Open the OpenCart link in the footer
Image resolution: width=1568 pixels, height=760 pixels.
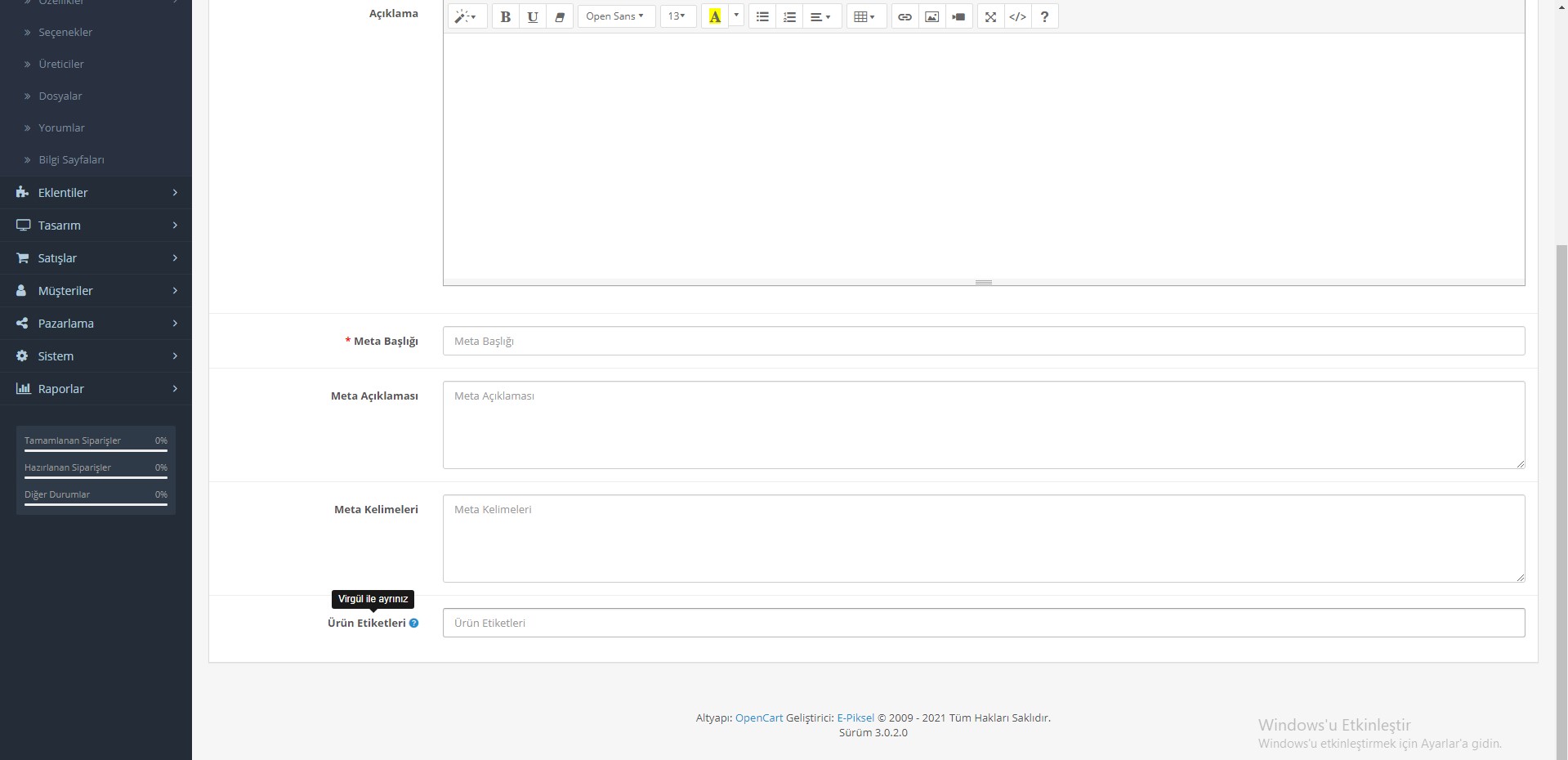tap(759, 718)
